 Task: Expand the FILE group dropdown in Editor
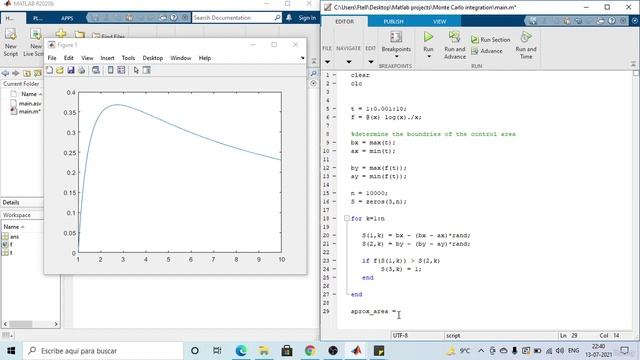pyautogui.click(x=327, y=62)
